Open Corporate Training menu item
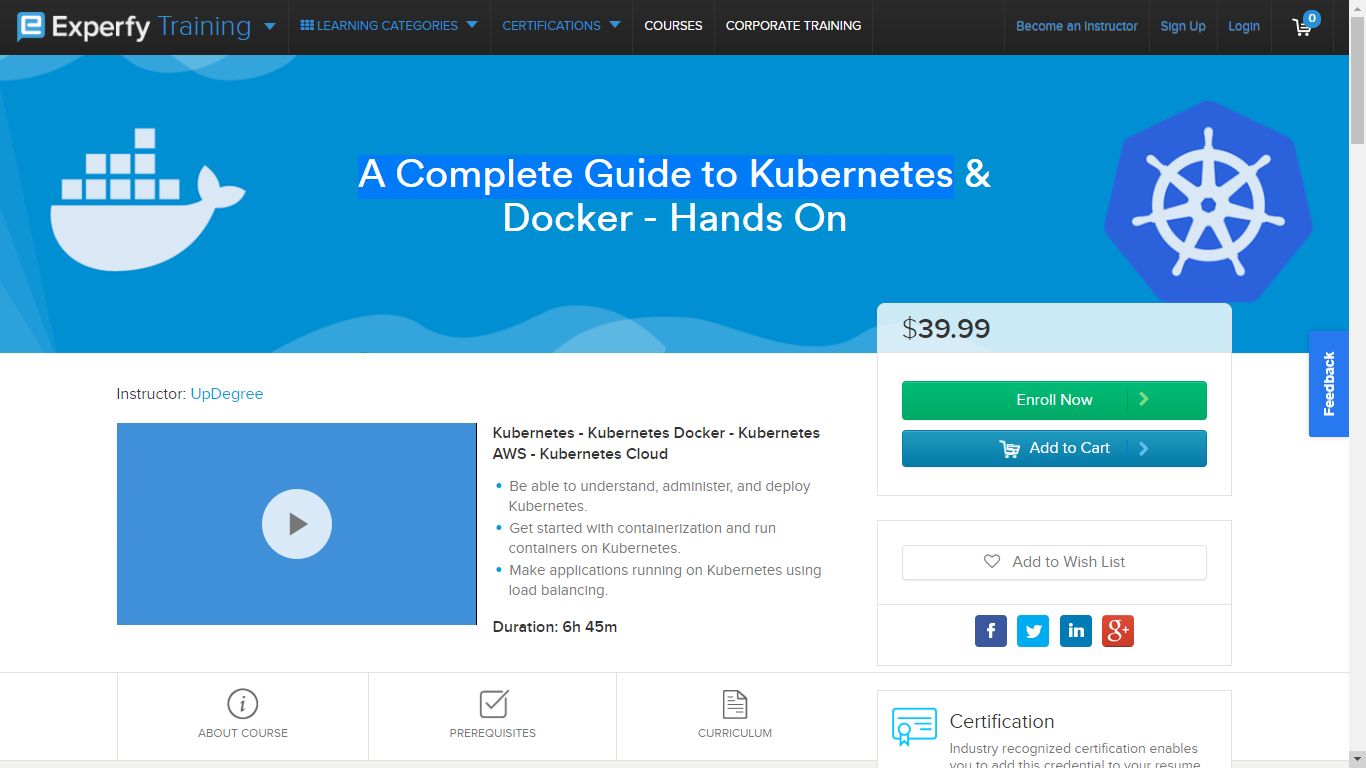This screenshot has width=1366, height=768. [793, 26]
